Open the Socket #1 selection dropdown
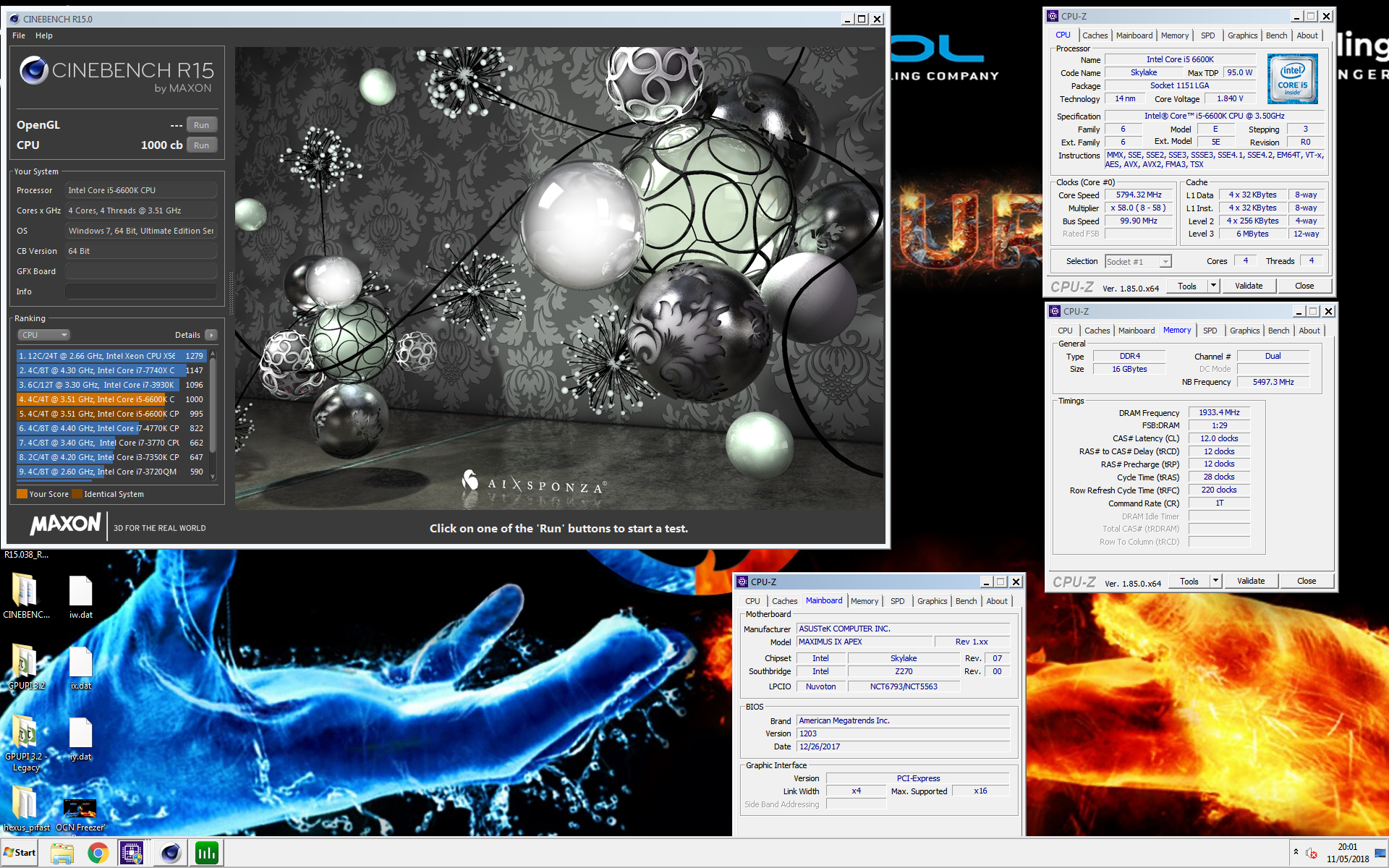1389x868 pixels. click(x=1138, y=261)
